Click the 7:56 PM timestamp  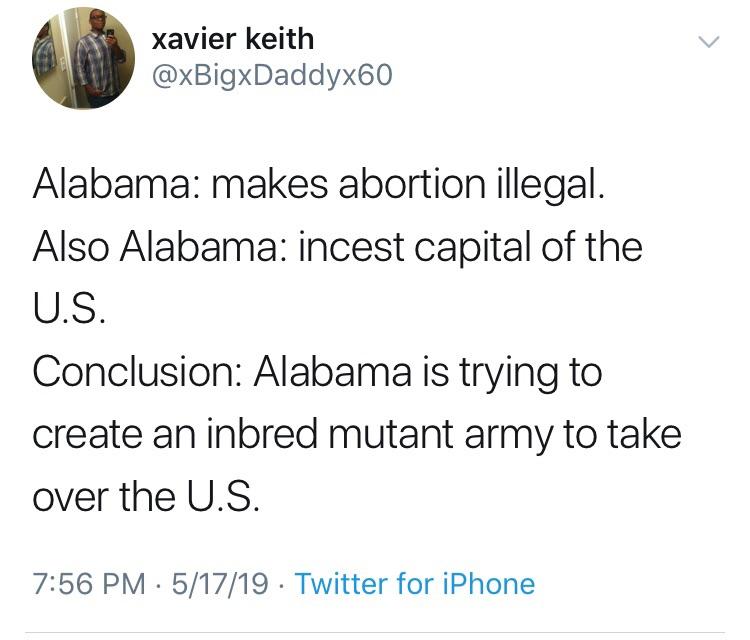coord(89,583)
